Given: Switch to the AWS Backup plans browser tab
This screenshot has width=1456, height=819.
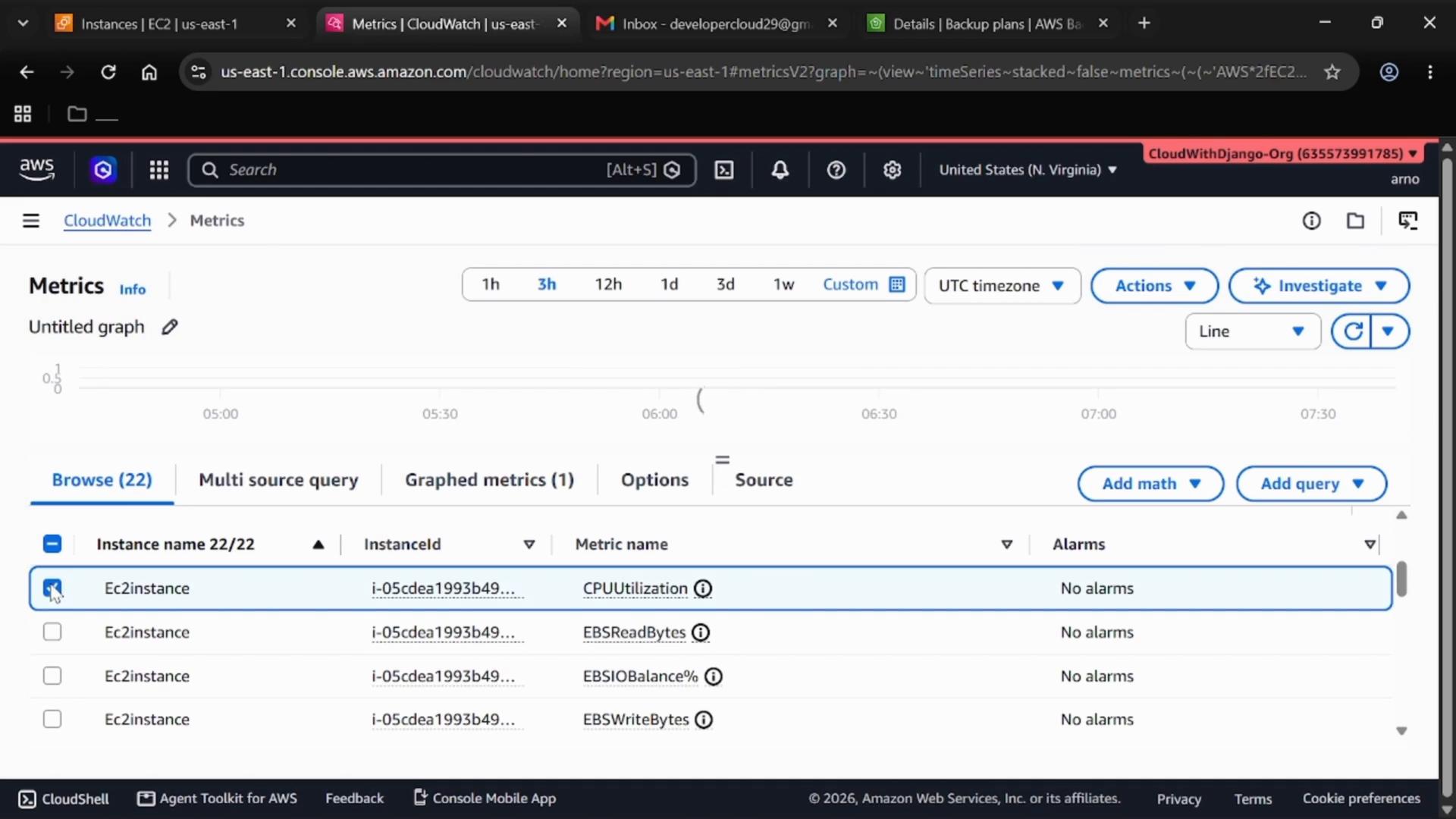Looking at the screenshot, I should (x=987, y=24).
